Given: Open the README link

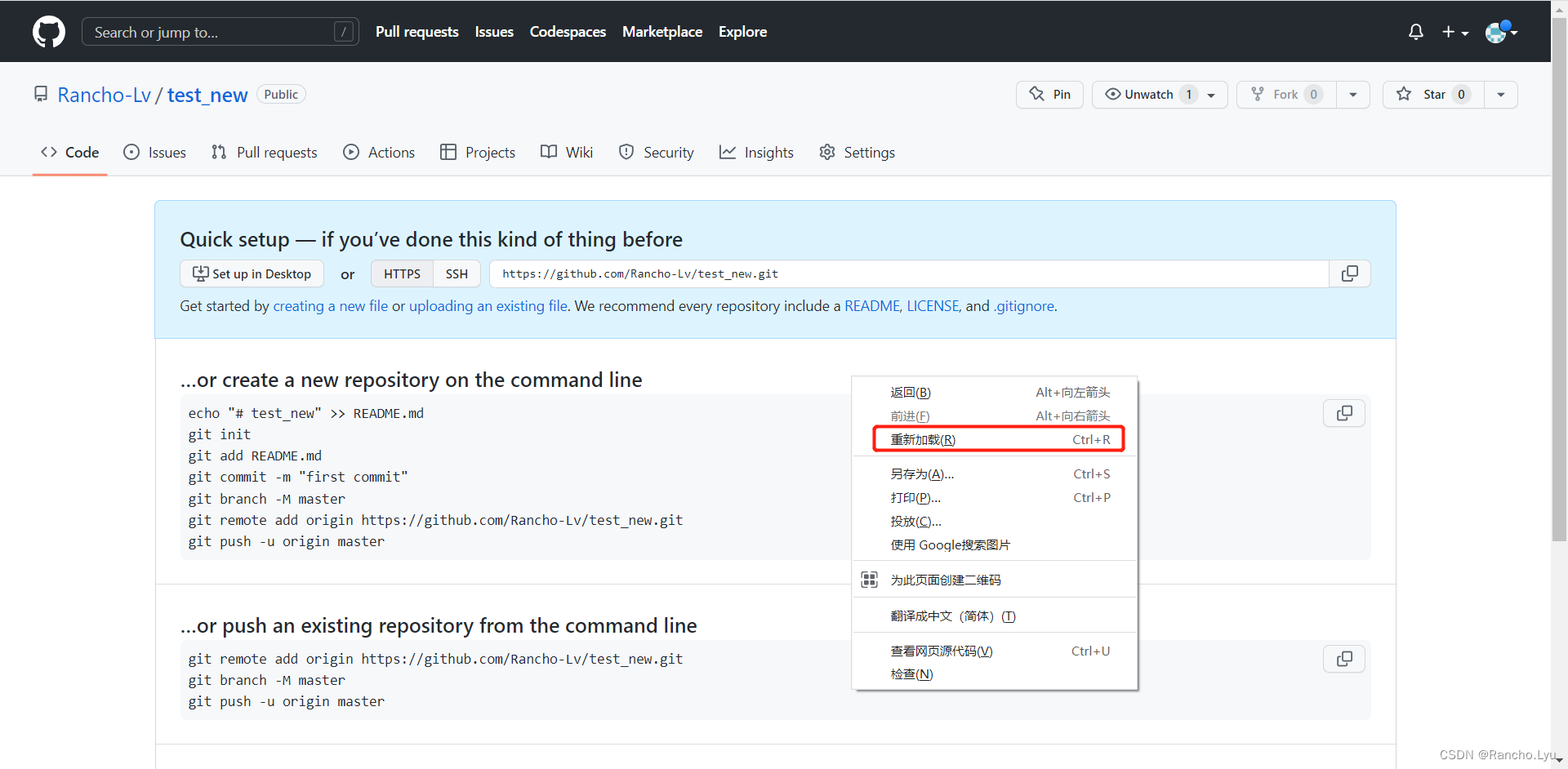Looking at the screenshot, I should [871, 306].
